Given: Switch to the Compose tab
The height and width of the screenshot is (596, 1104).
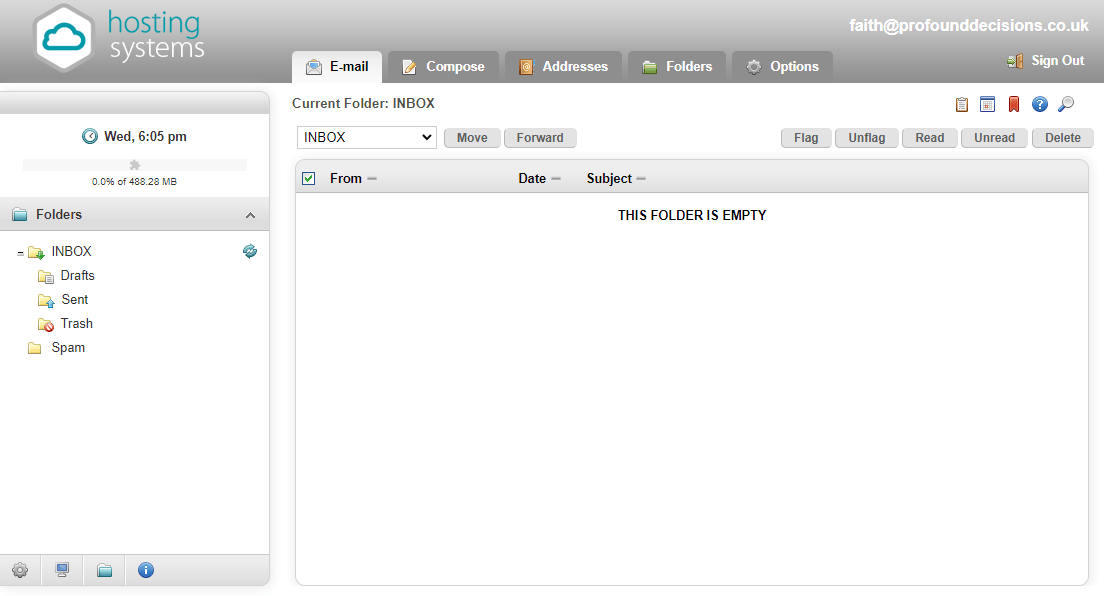Looking at the screenshot, I should (443, 67).
